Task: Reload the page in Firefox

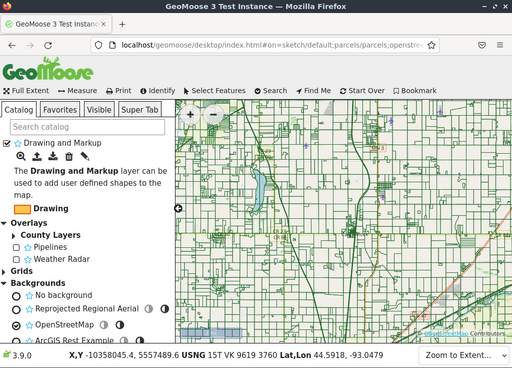Action: click(48, 45)
